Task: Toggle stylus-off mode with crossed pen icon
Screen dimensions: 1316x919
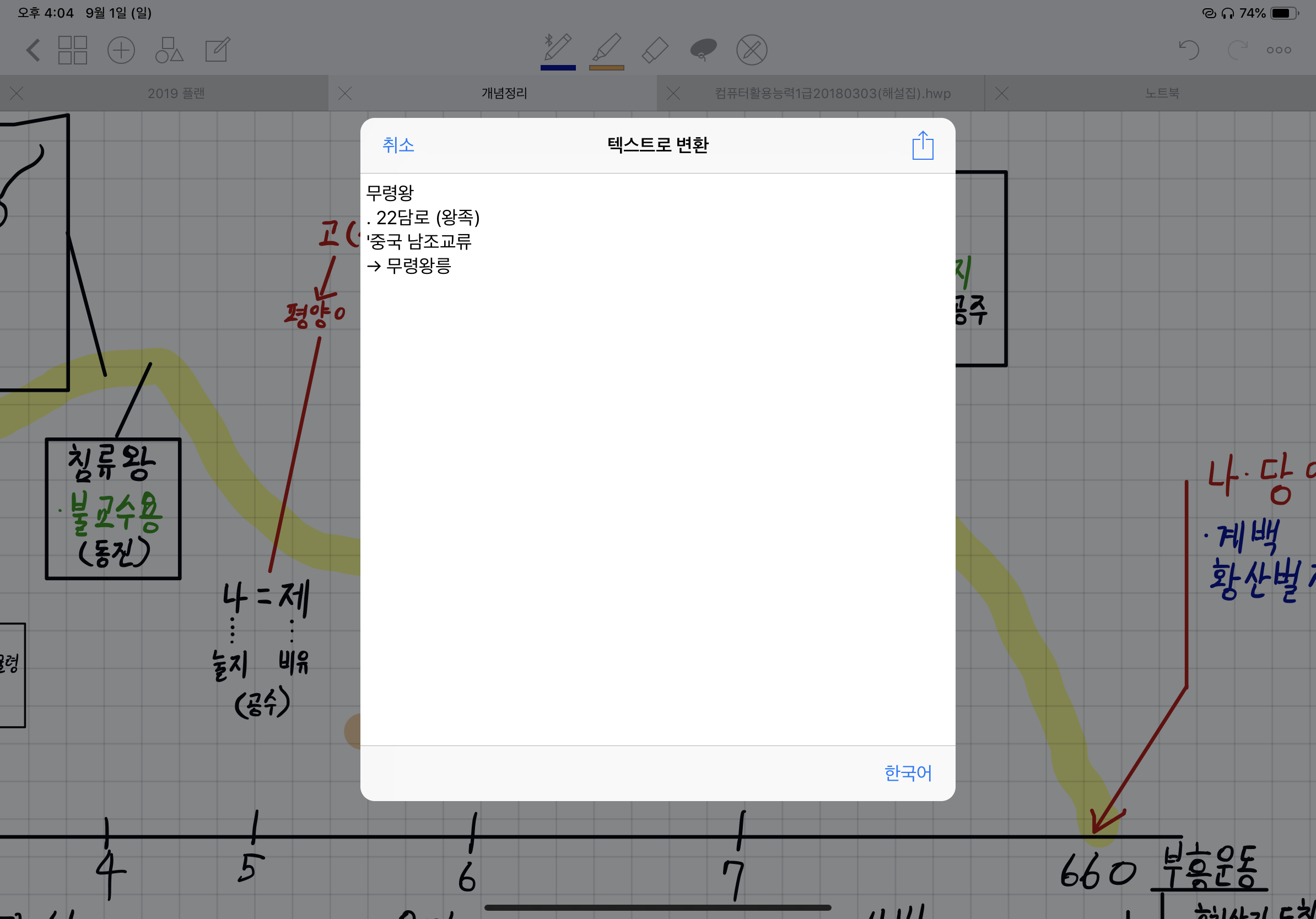Action: pos(752,50)
